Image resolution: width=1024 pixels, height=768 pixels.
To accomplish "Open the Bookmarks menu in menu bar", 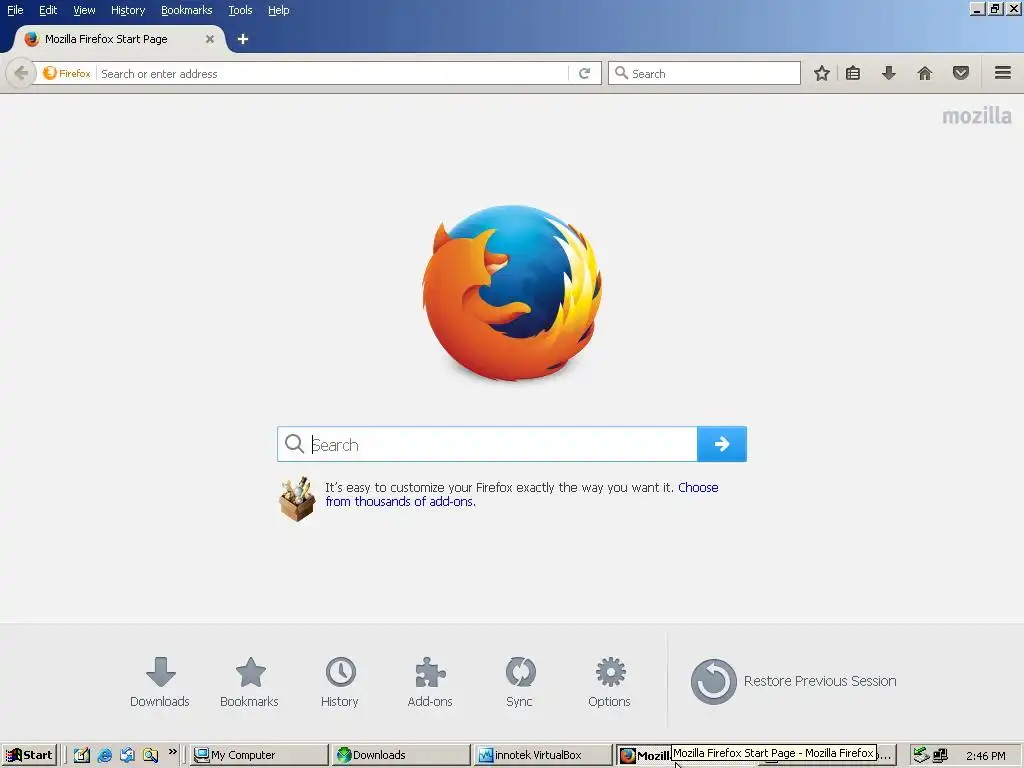I will [186, 10].
